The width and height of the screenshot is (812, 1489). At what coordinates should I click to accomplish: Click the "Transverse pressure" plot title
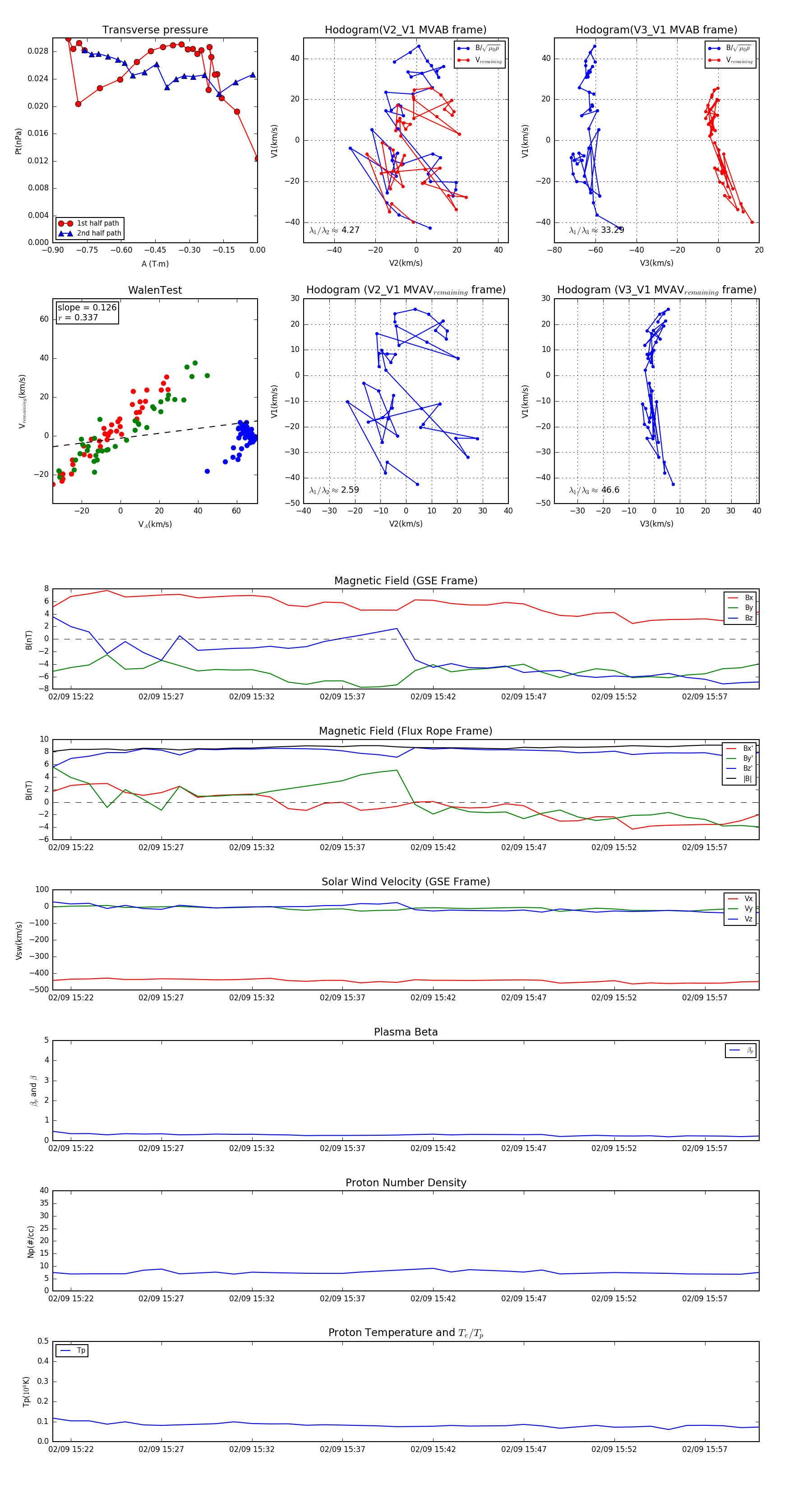155,30
